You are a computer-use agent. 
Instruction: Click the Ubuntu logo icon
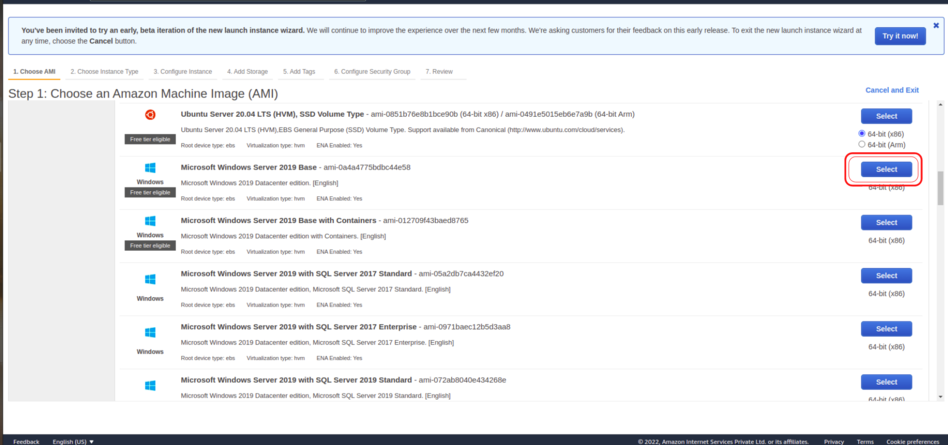pyautogui.click(x=150, y=115)
